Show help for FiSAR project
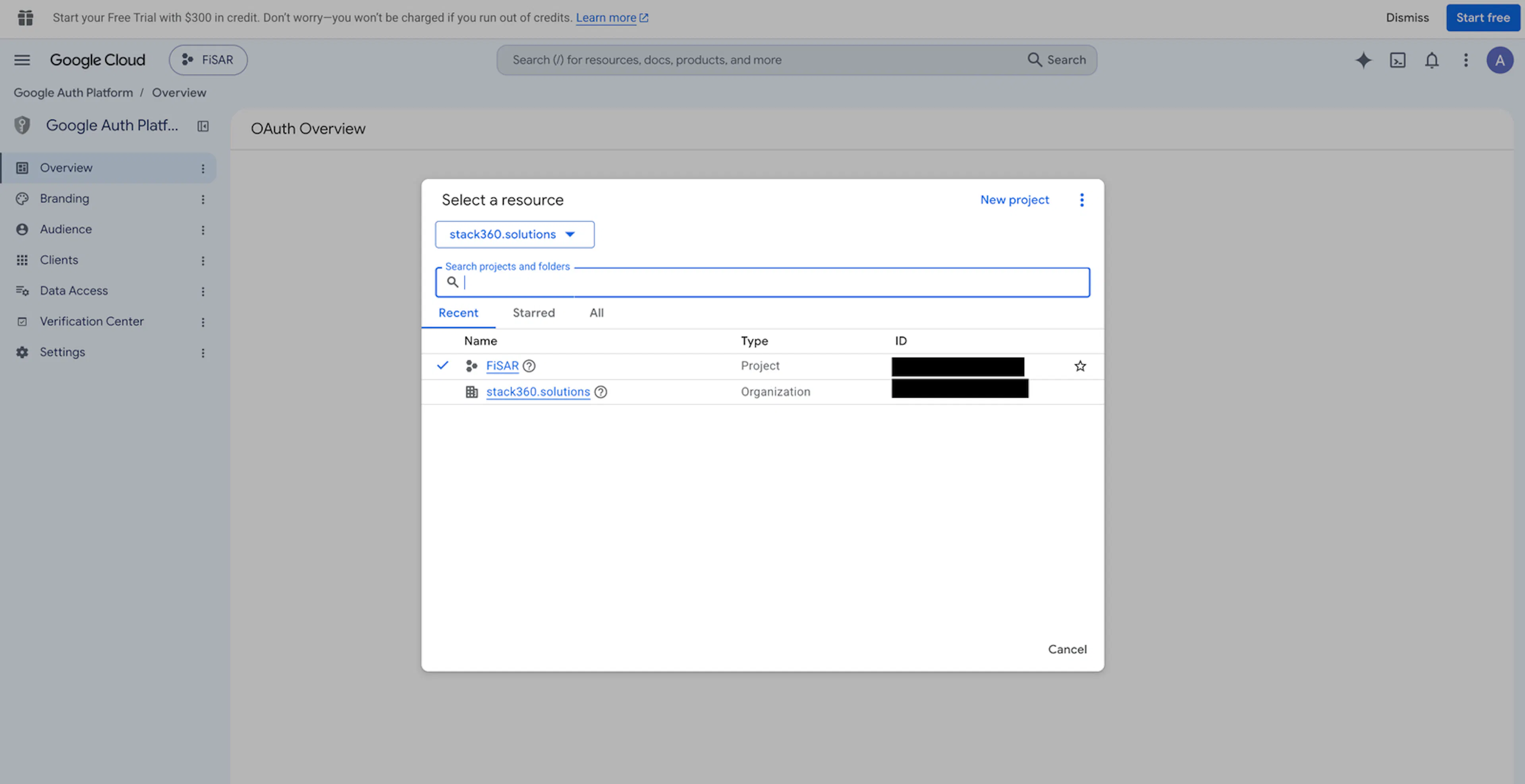1525x784 pixels. click(529, 366)
